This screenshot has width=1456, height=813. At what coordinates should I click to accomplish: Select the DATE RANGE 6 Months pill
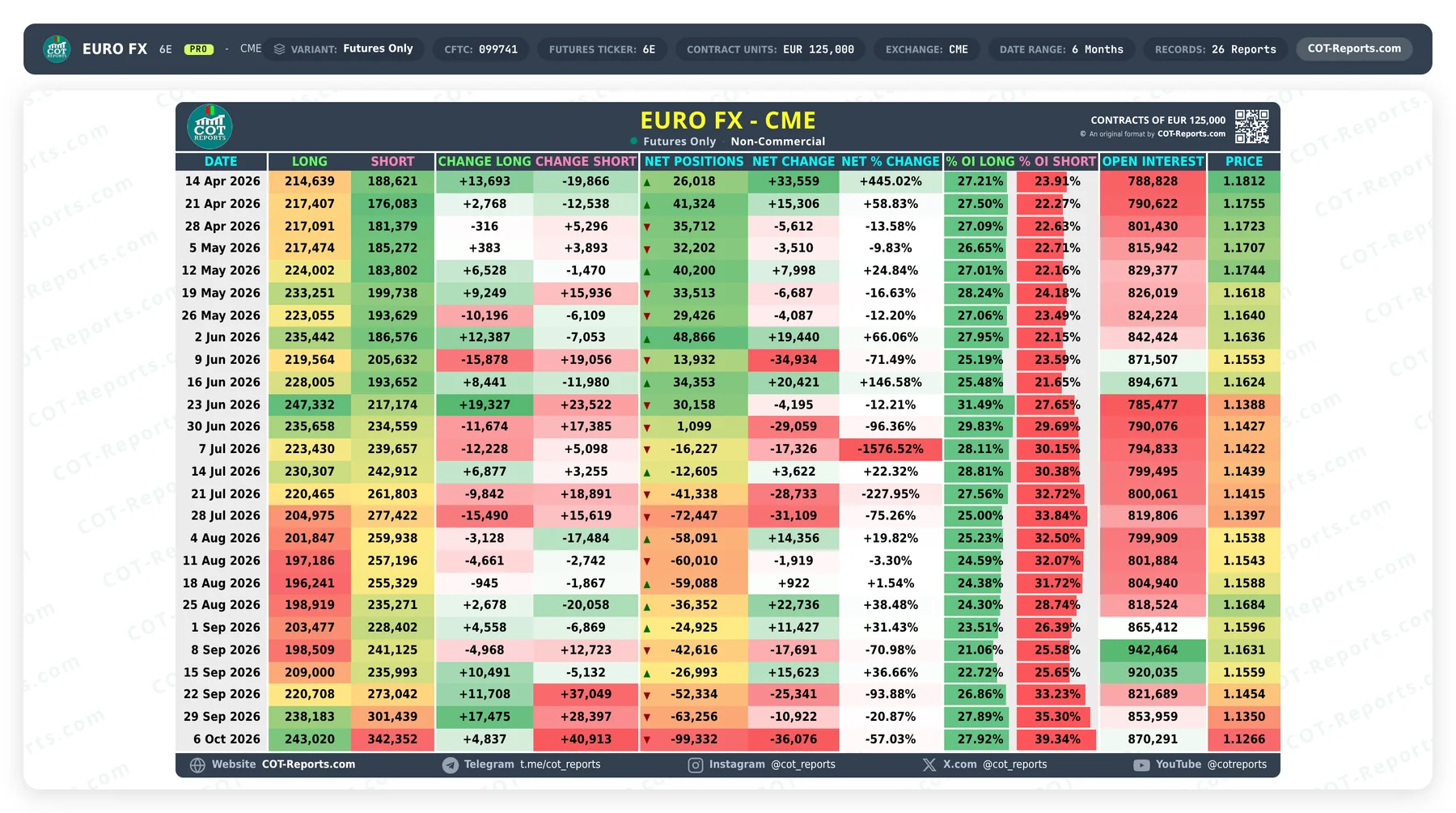pyautogui.click(x=1061, y=49)
